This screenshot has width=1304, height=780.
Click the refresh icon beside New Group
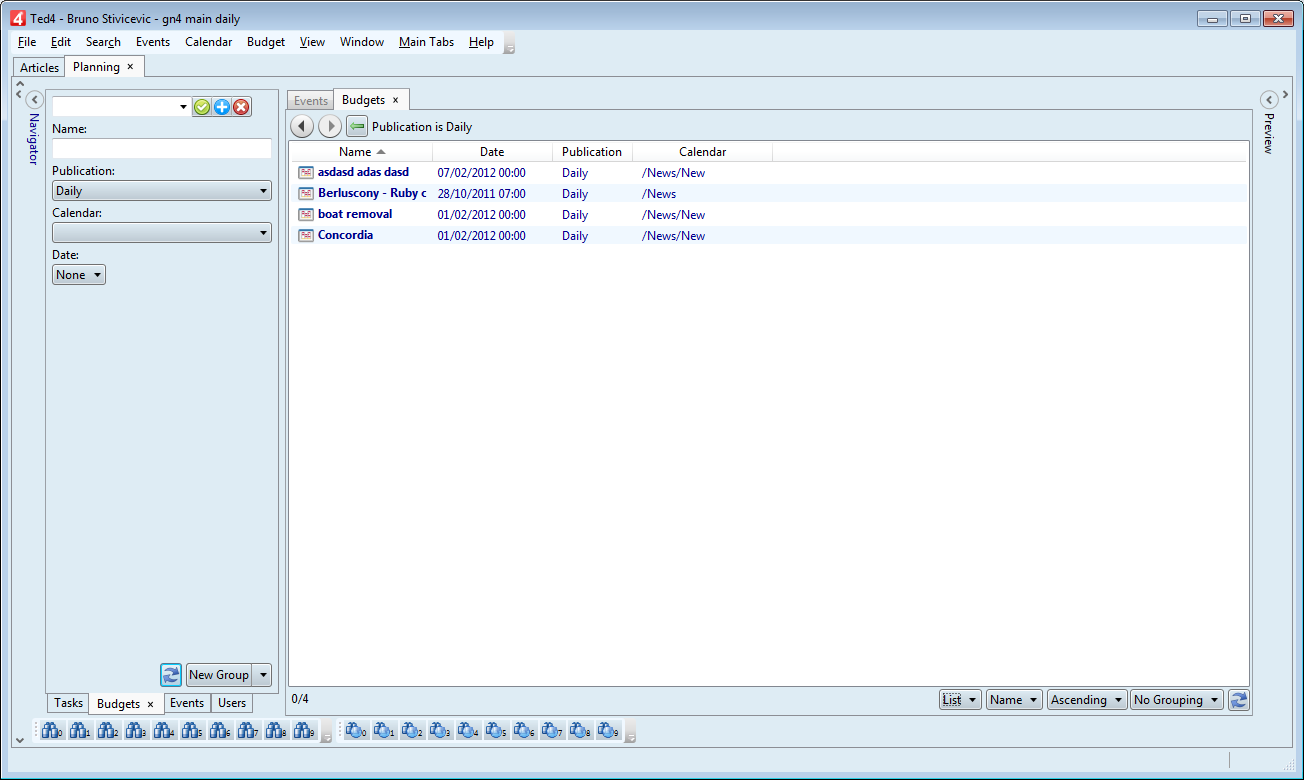point(171,675)
